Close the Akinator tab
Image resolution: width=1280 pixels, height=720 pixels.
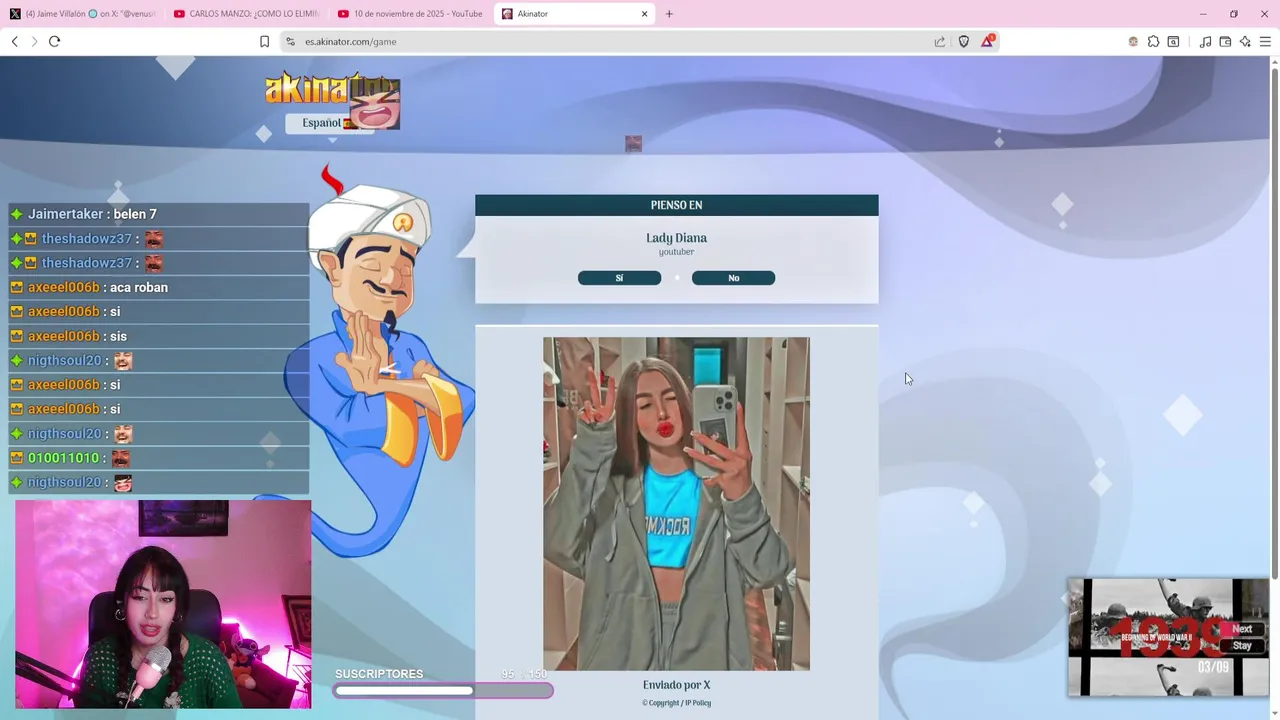644,14
